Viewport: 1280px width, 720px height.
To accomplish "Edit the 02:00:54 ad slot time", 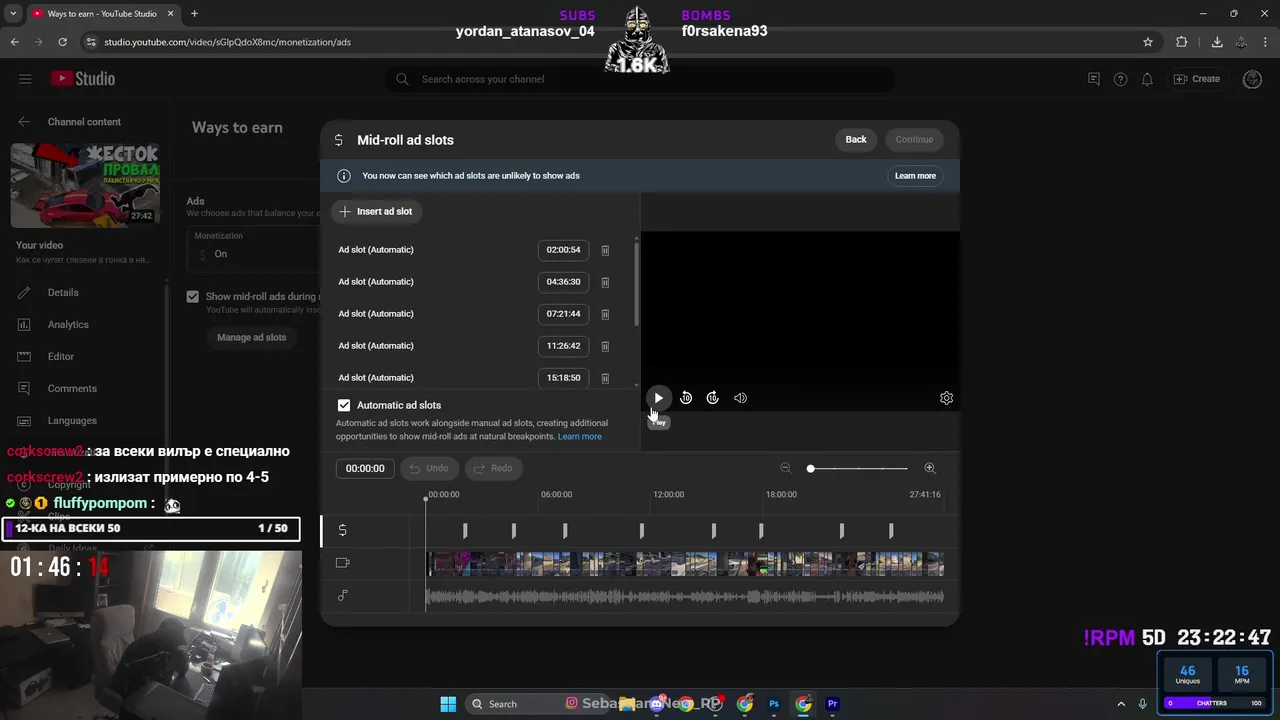I will 563,250.
